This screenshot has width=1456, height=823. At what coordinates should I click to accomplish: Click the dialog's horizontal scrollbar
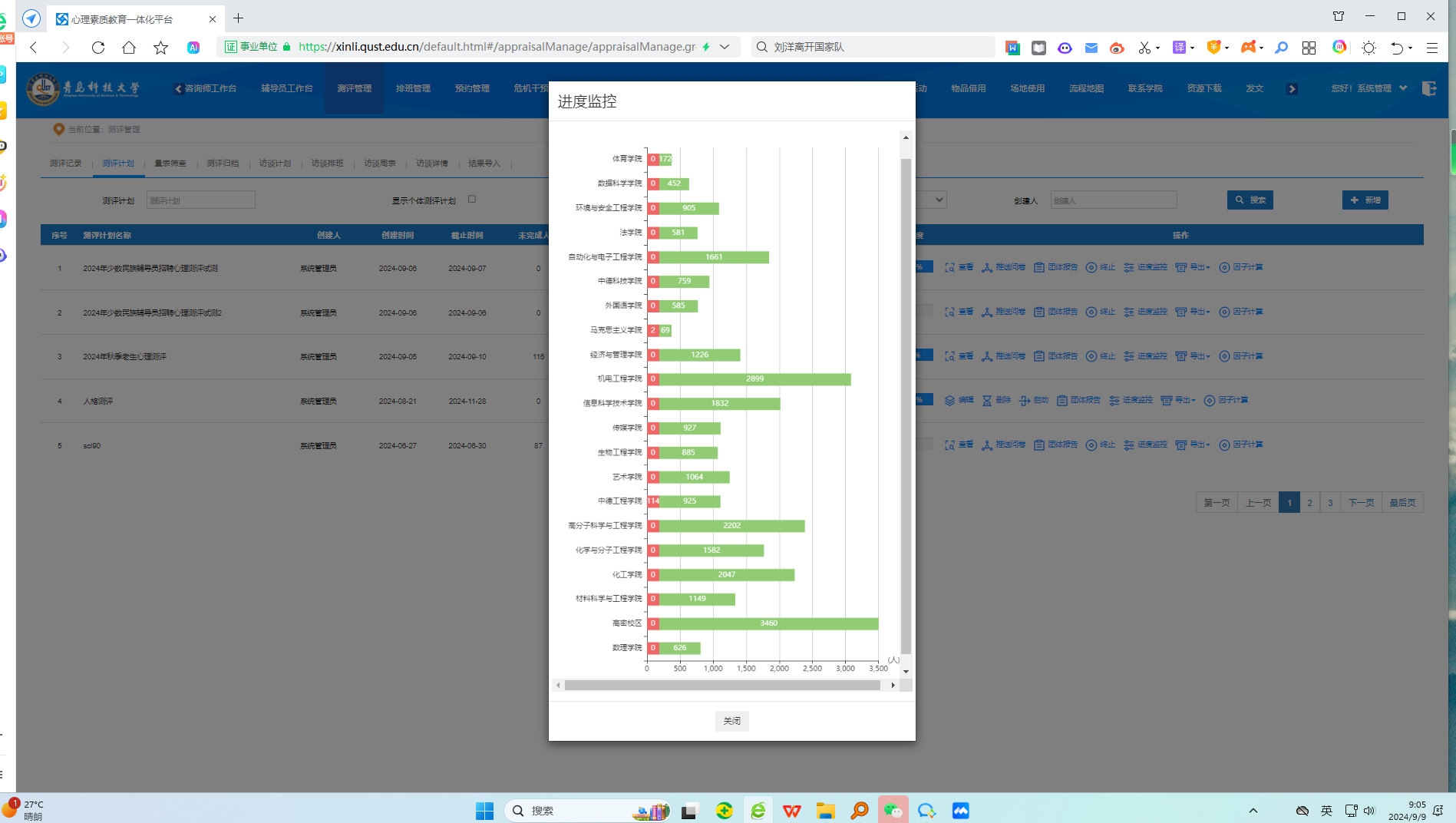pos(721,685)
